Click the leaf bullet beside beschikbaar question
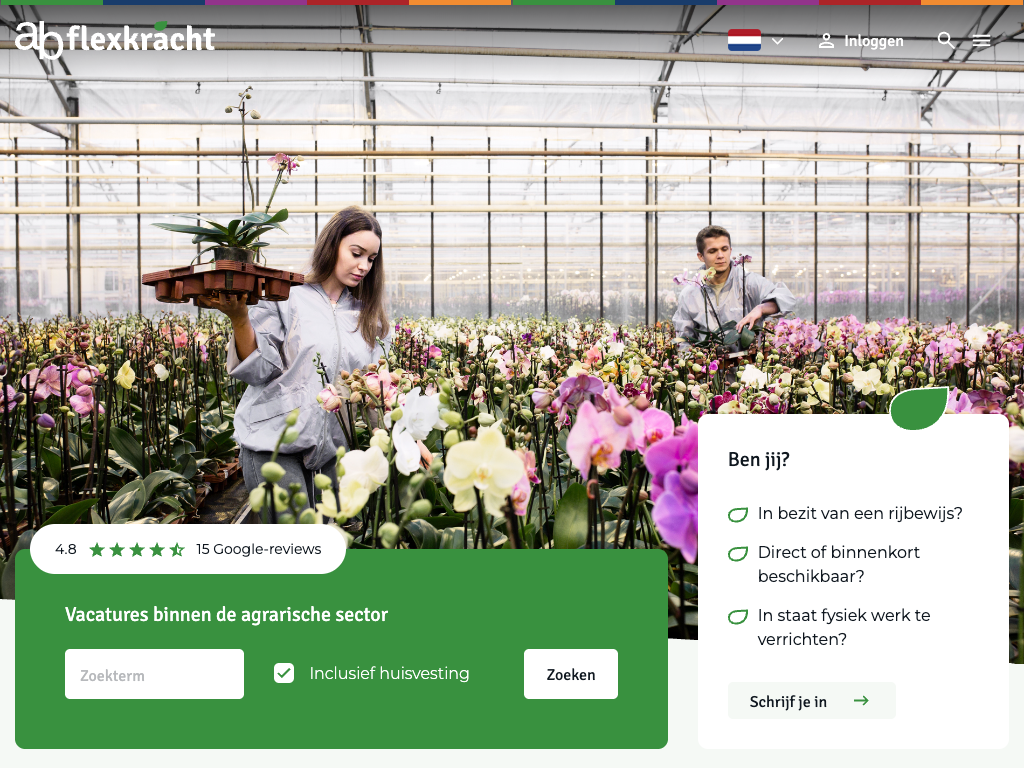Viewport: 1024px width, 768px height. coord(738,554)
